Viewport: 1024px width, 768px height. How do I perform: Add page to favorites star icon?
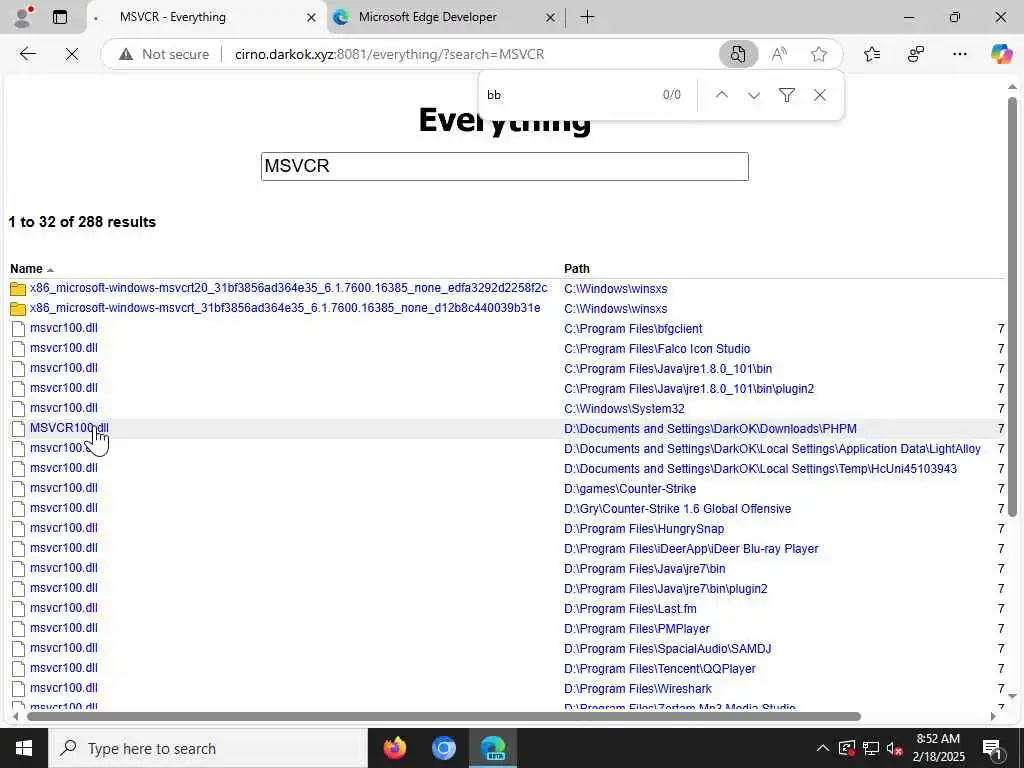click(819, 54)
